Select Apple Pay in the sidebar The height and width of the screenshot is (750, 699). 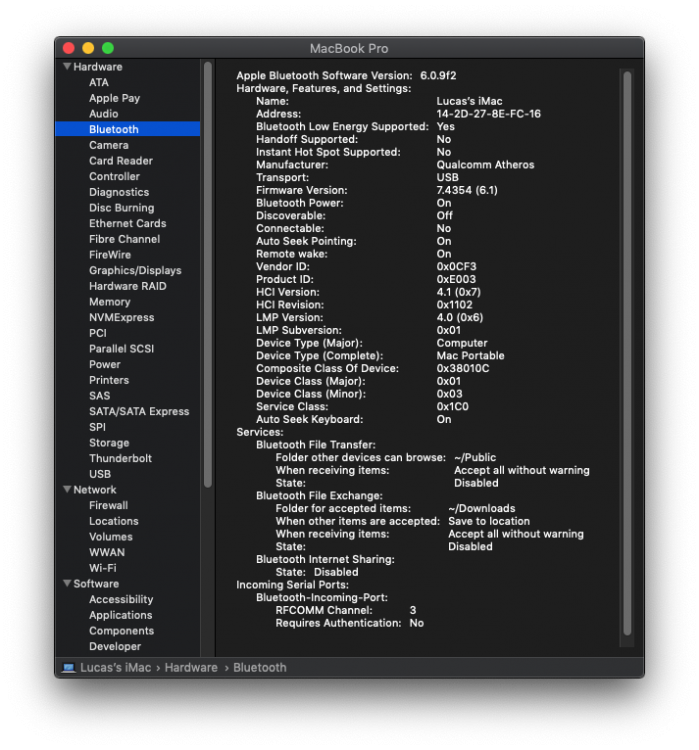click(x=114, y=98)
